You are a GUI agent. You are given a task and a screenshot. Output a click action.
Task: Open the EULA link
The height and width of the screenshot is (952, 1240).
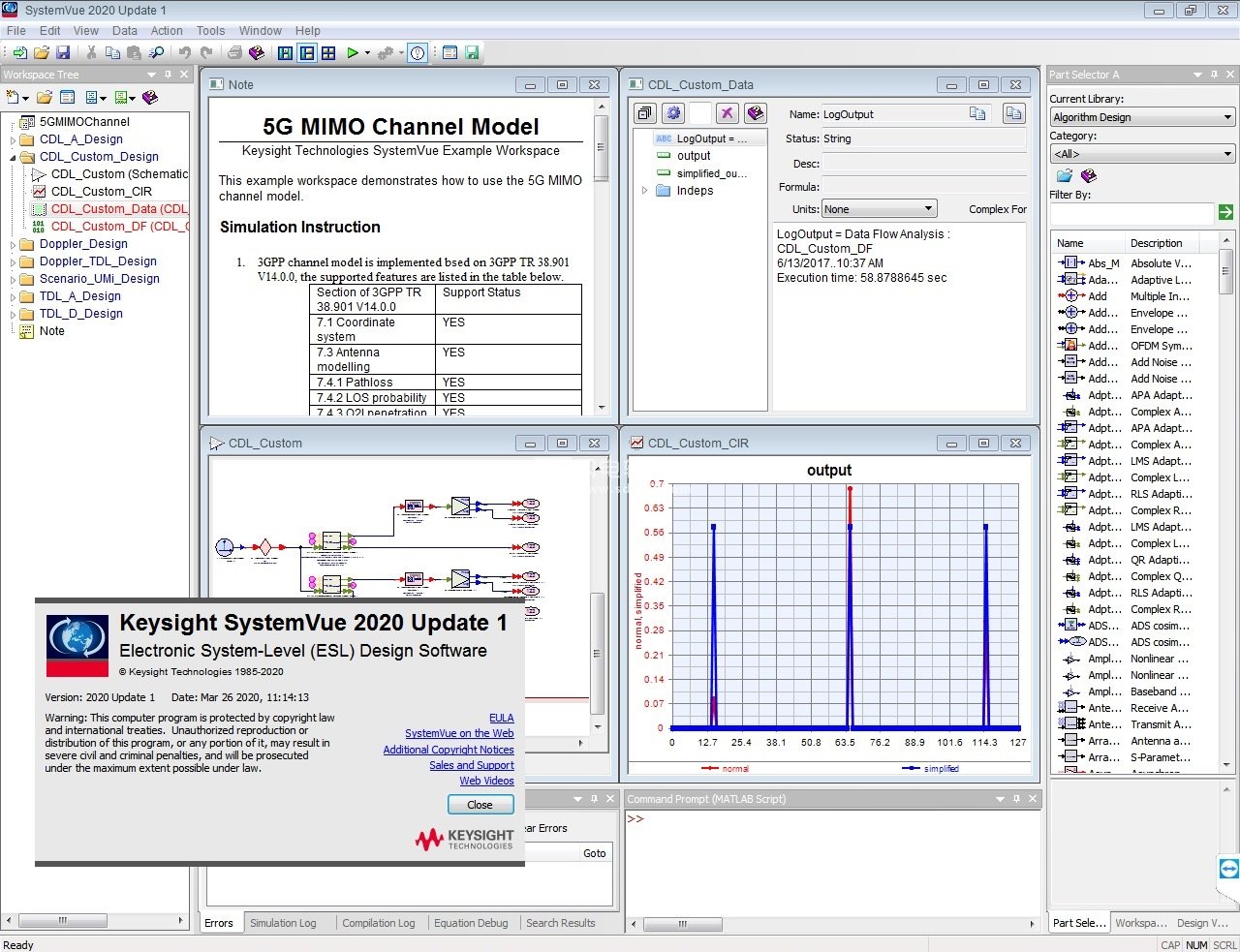click(x=502, y=718)
